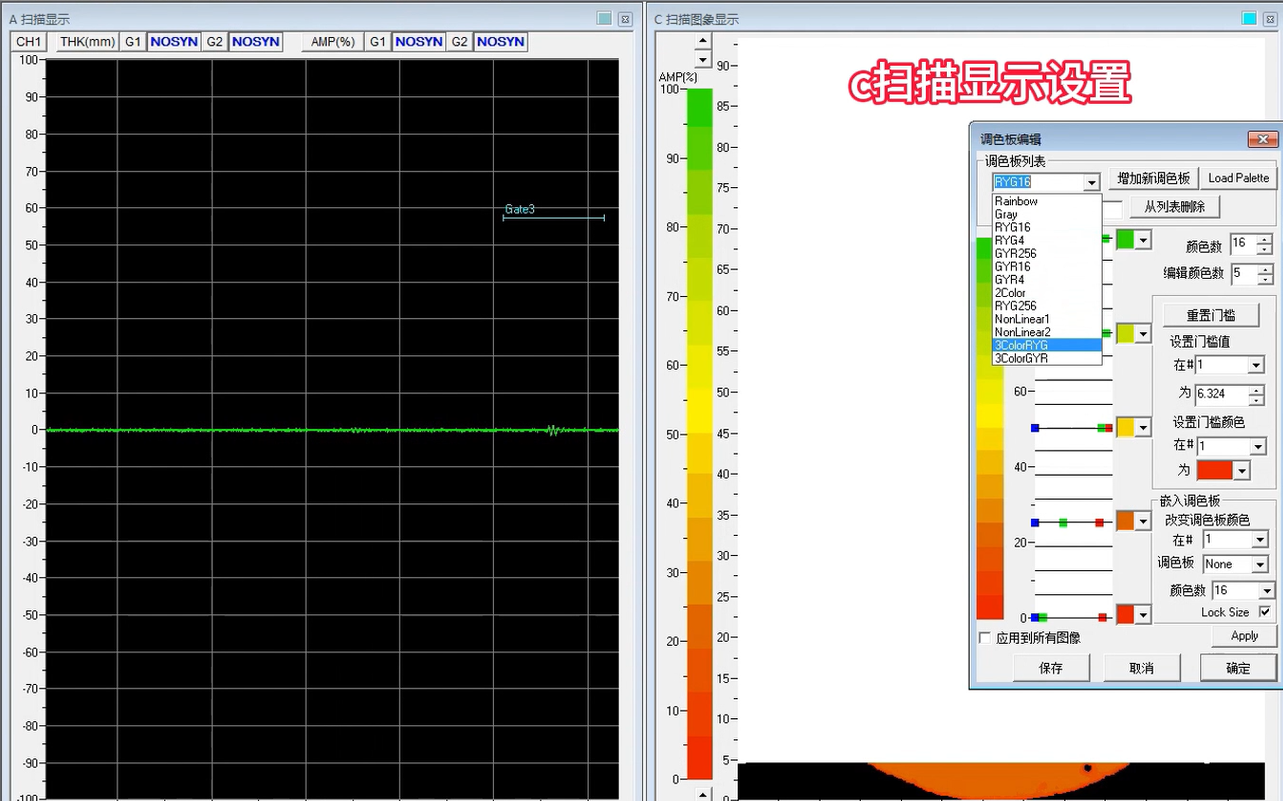The width and height of the screenshot is (1283, 801).
Task: Click the teal maximize icon of A扫描显示 panel
Action: pyautogui.click(x=604, y=19)
